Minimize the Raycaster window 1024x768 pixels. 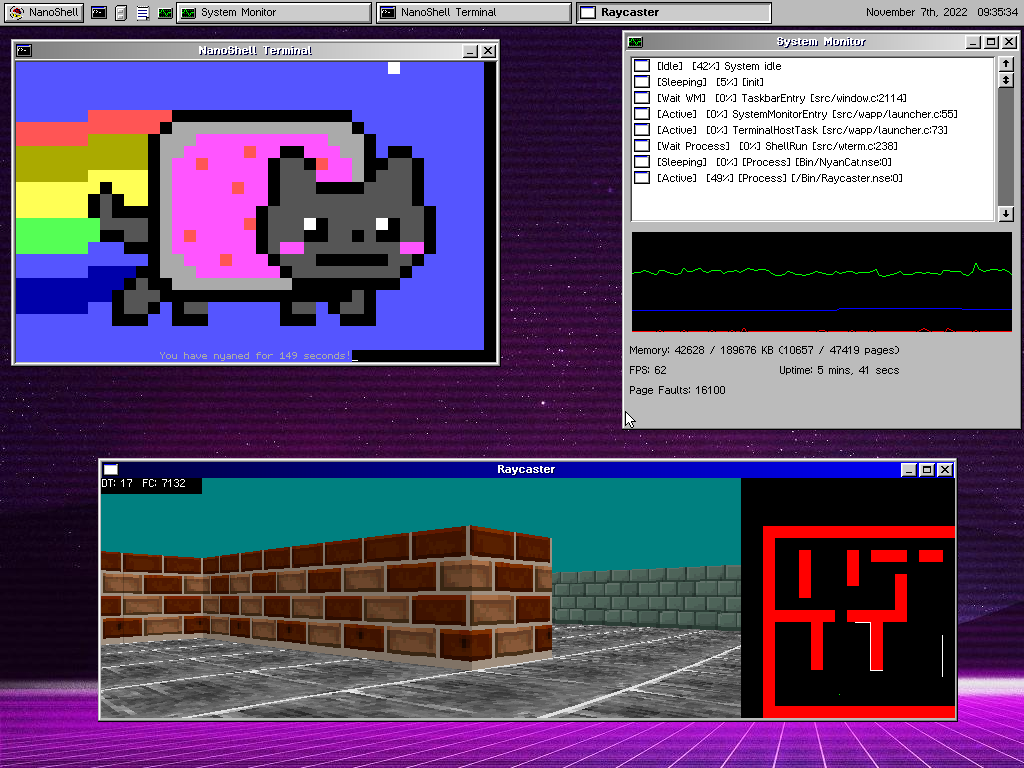pos(908,470)
